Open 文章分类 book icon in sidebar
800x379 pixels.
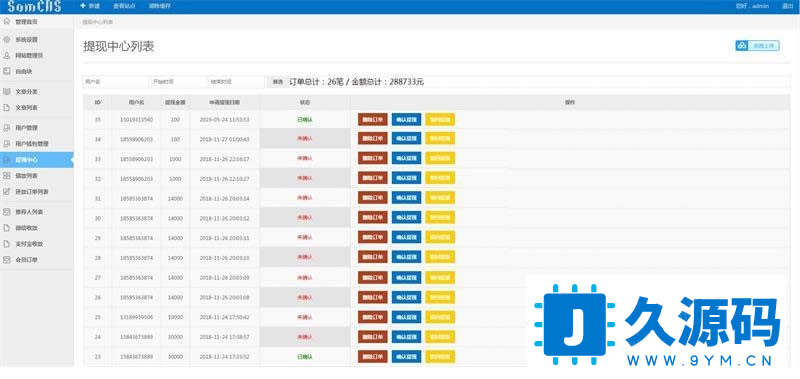pyautogui.click(x=7, y=91)
